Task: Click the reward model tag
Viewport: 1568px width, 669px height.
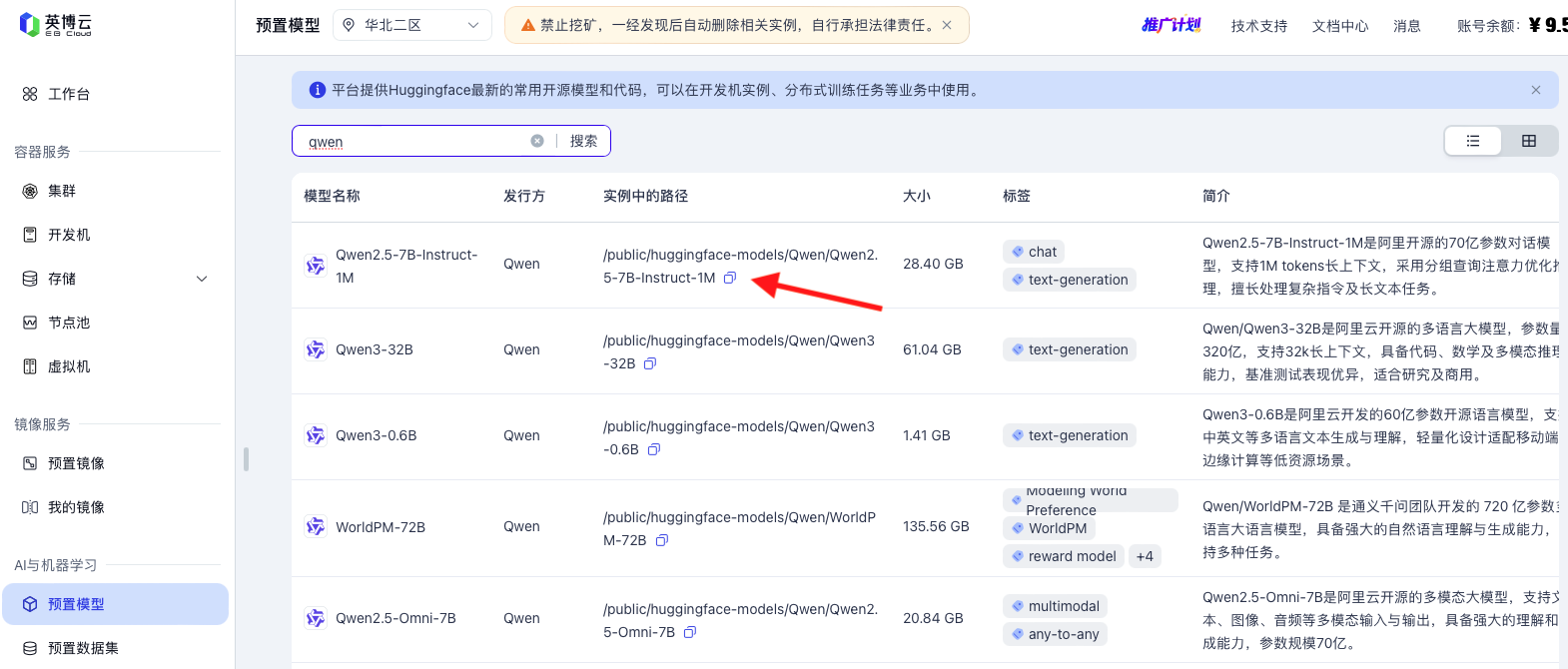Action: coord(1064,556)
